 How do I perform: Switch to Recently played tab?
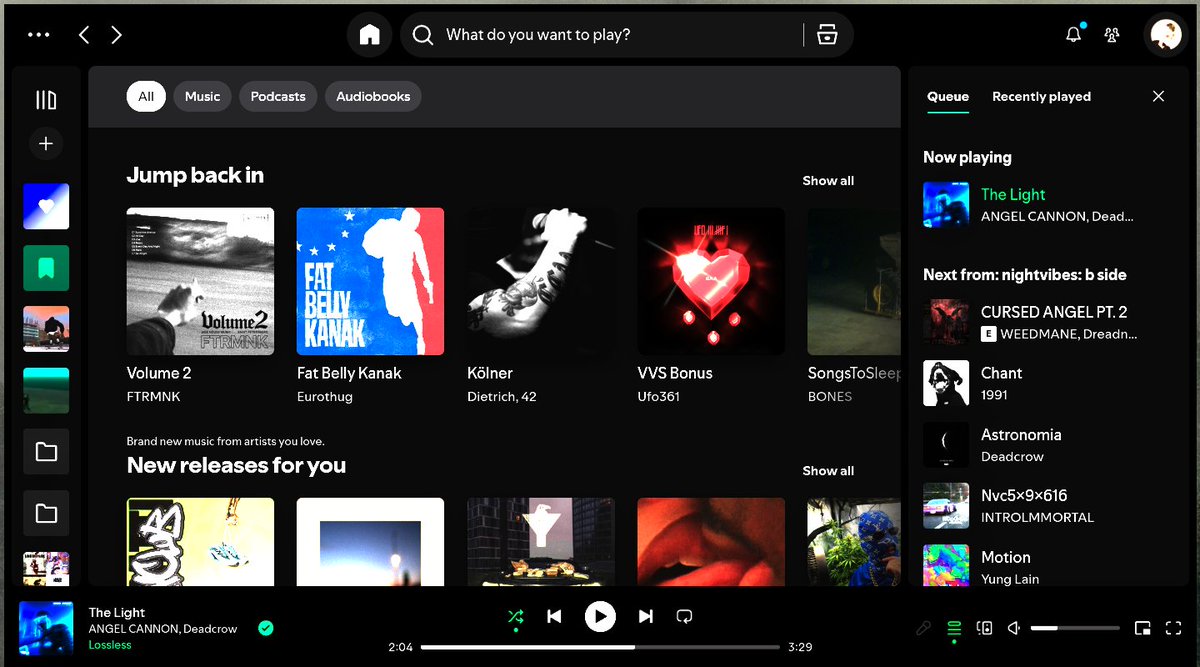click(x=1041, y=97)
